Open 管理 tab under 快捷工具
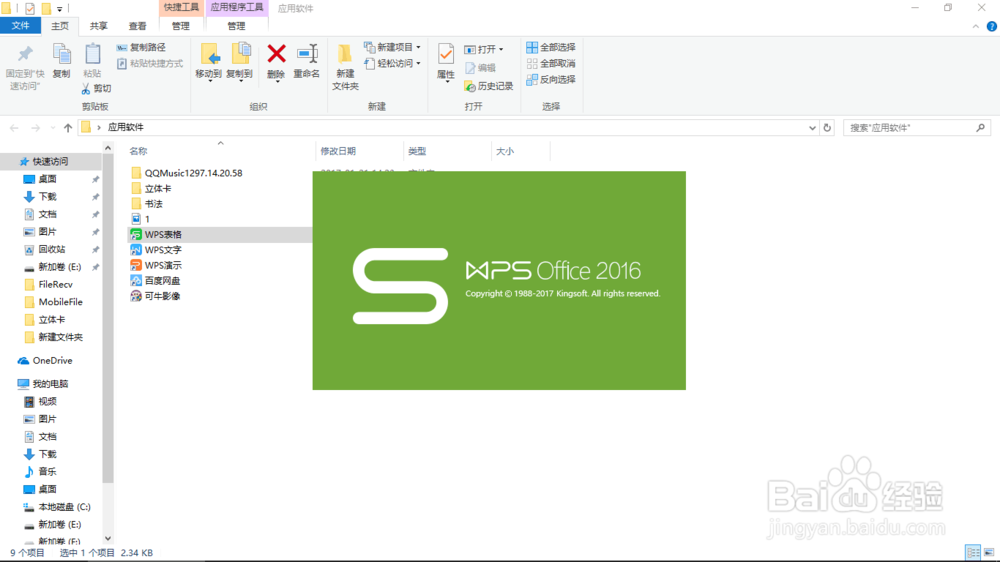The width and height of the screenshot is (1000, 562). [180, 26]
